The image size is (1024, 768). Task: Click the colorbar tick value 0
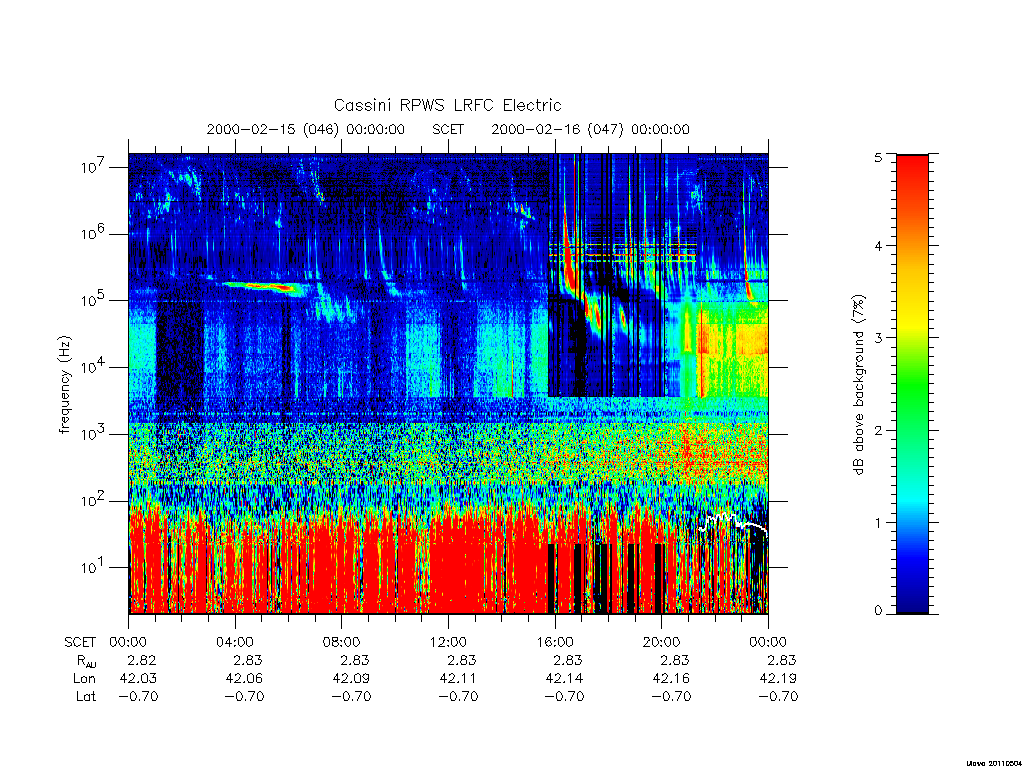878,610
